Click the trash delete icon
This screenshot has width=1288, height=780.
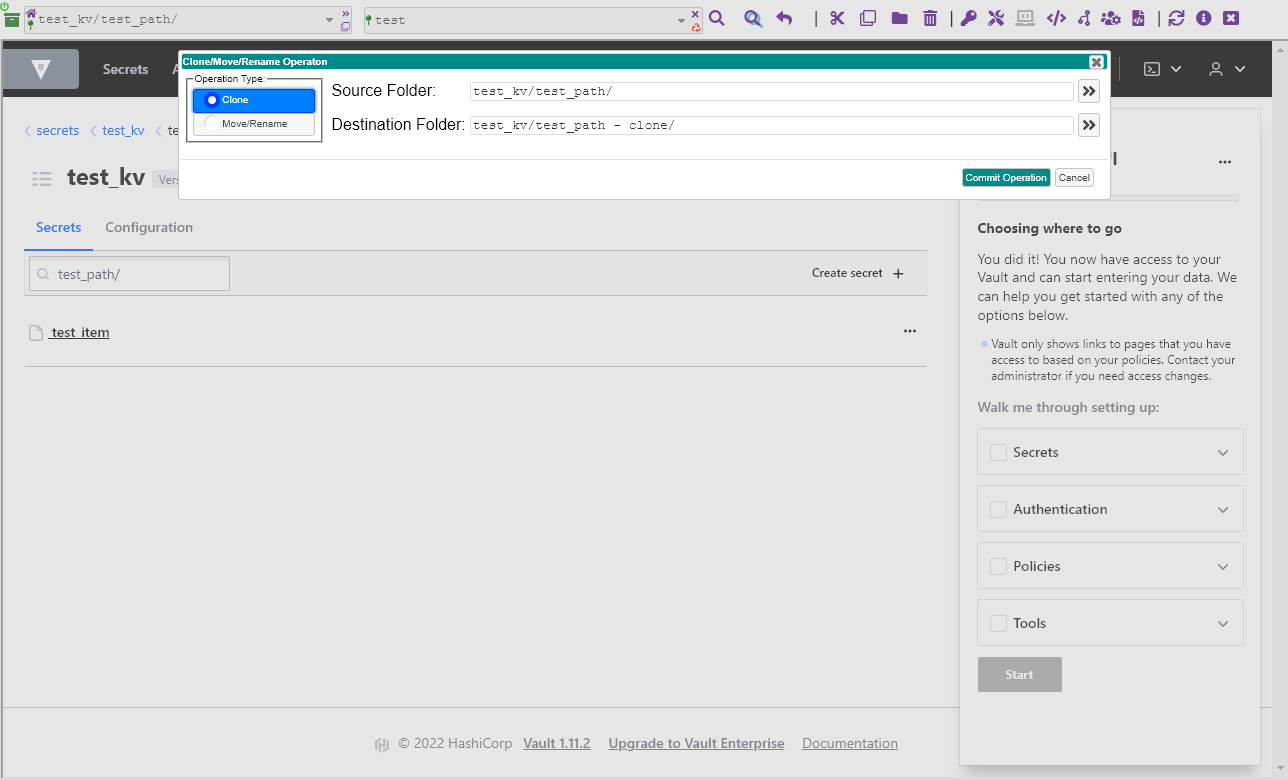930,18
